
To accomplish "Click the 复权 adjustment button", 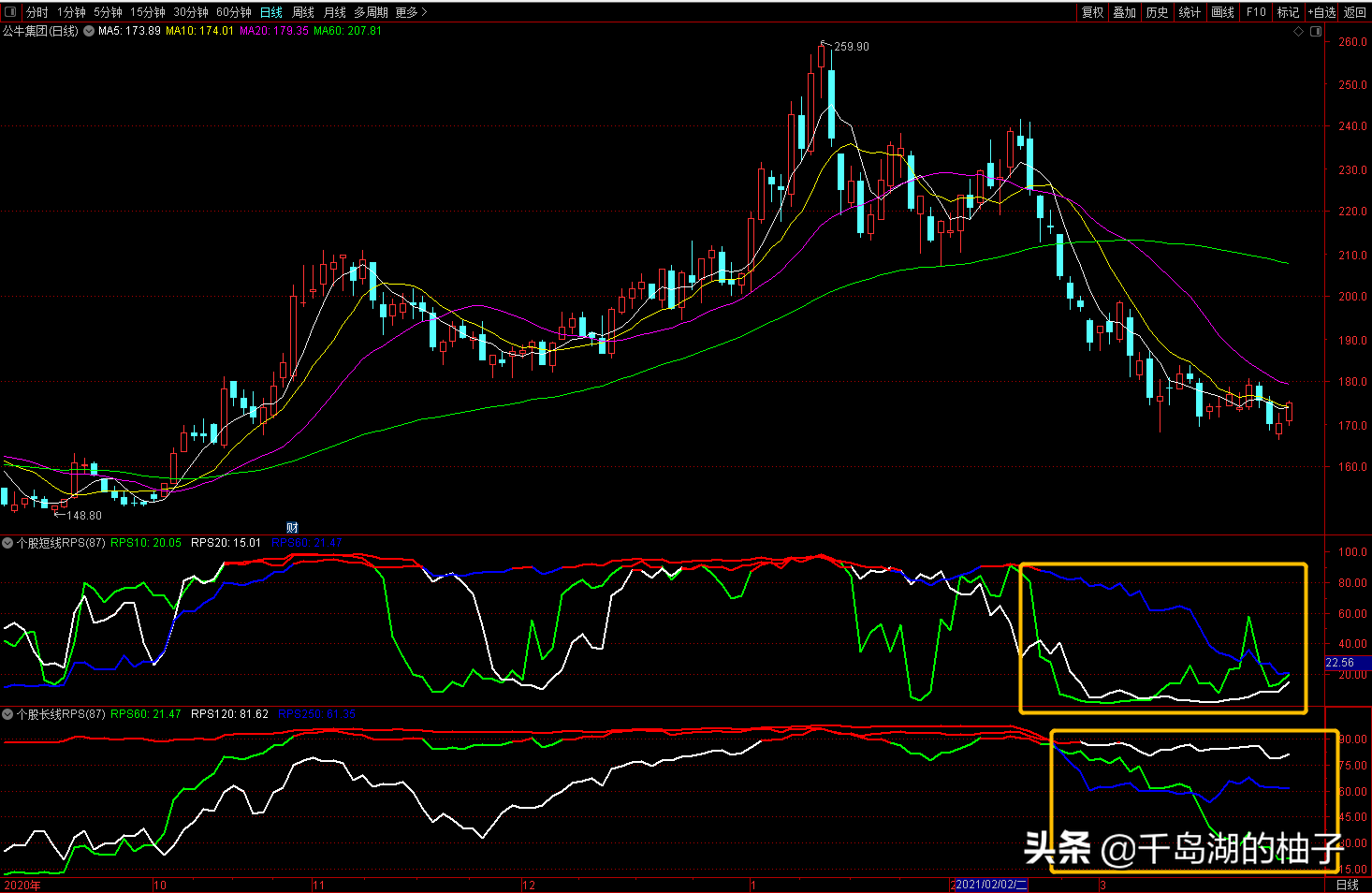I will 1092,12.
